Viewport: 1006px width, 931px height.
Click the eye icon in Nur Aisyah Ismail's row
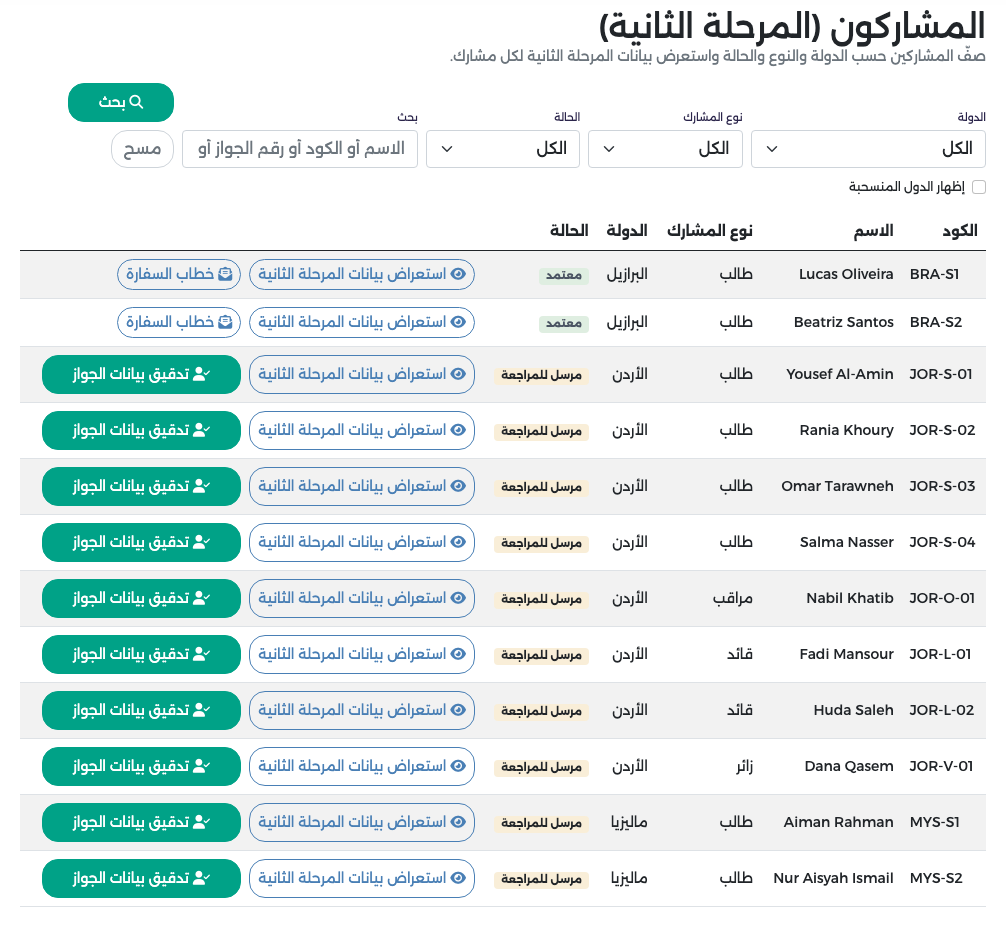(x=458, y=878)
